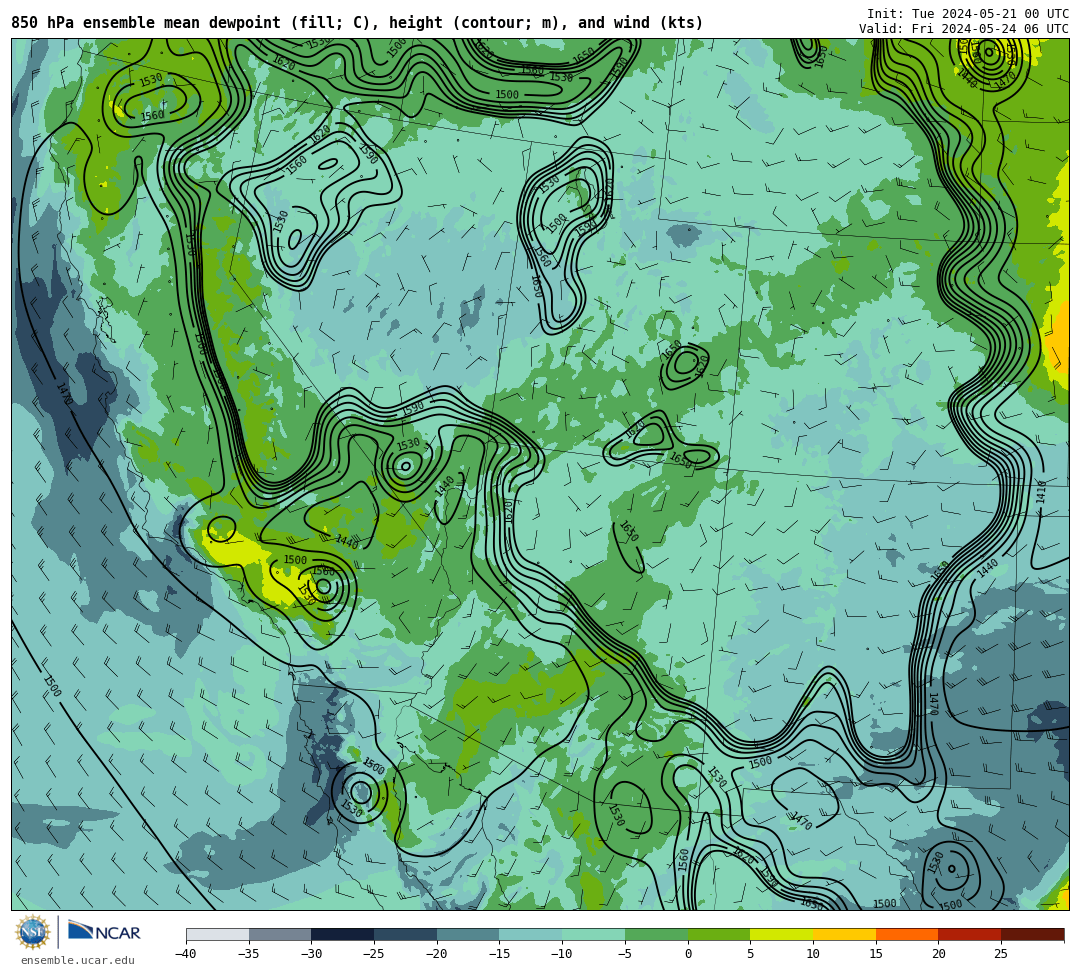The width and height of the screenshot is (1080, 973).
Task: Click the dark brown above-25 colorbar swatch
Action: [1032, 934]
